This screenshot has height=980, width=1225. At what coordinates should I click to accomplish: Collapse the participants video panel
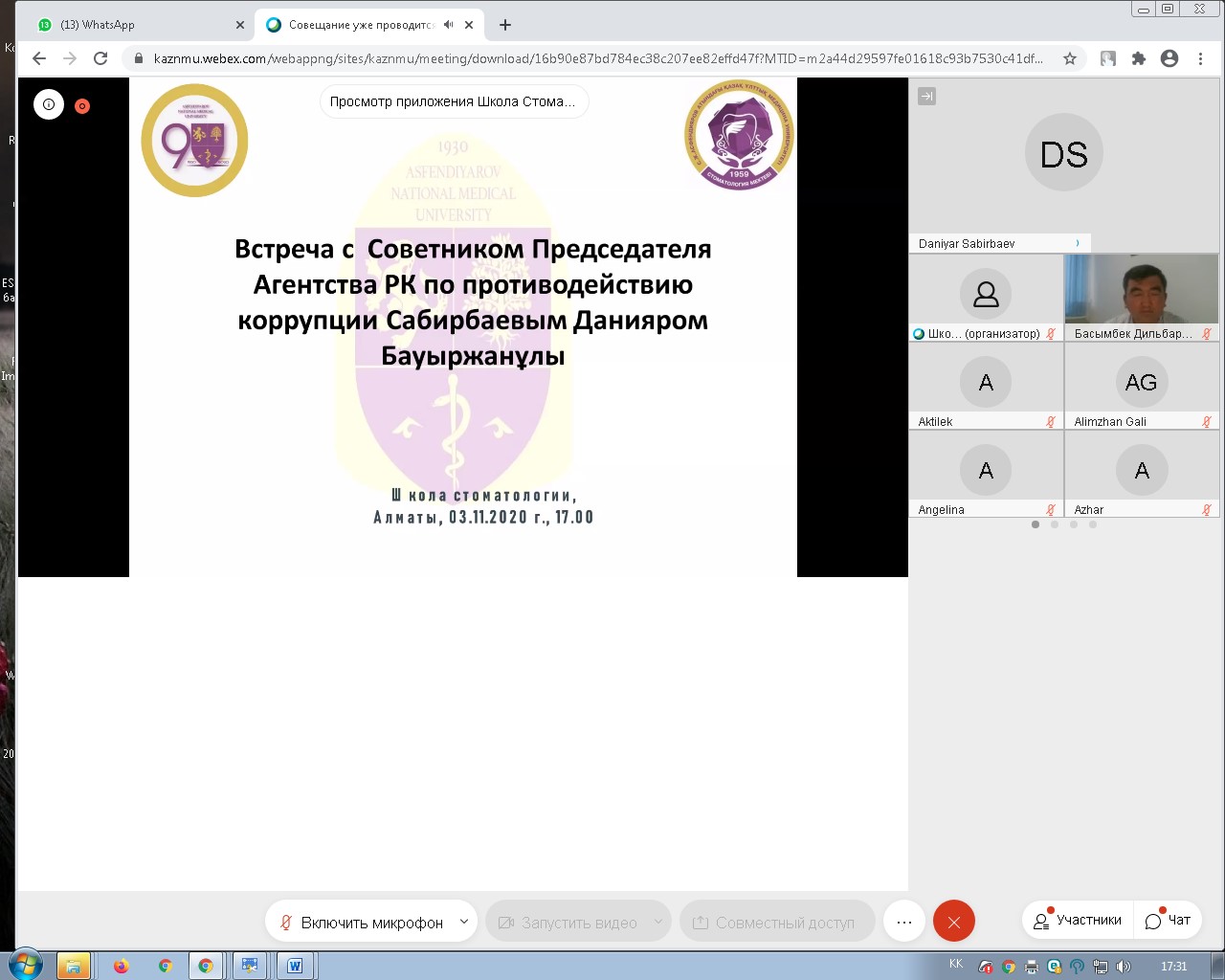[926, 97]
